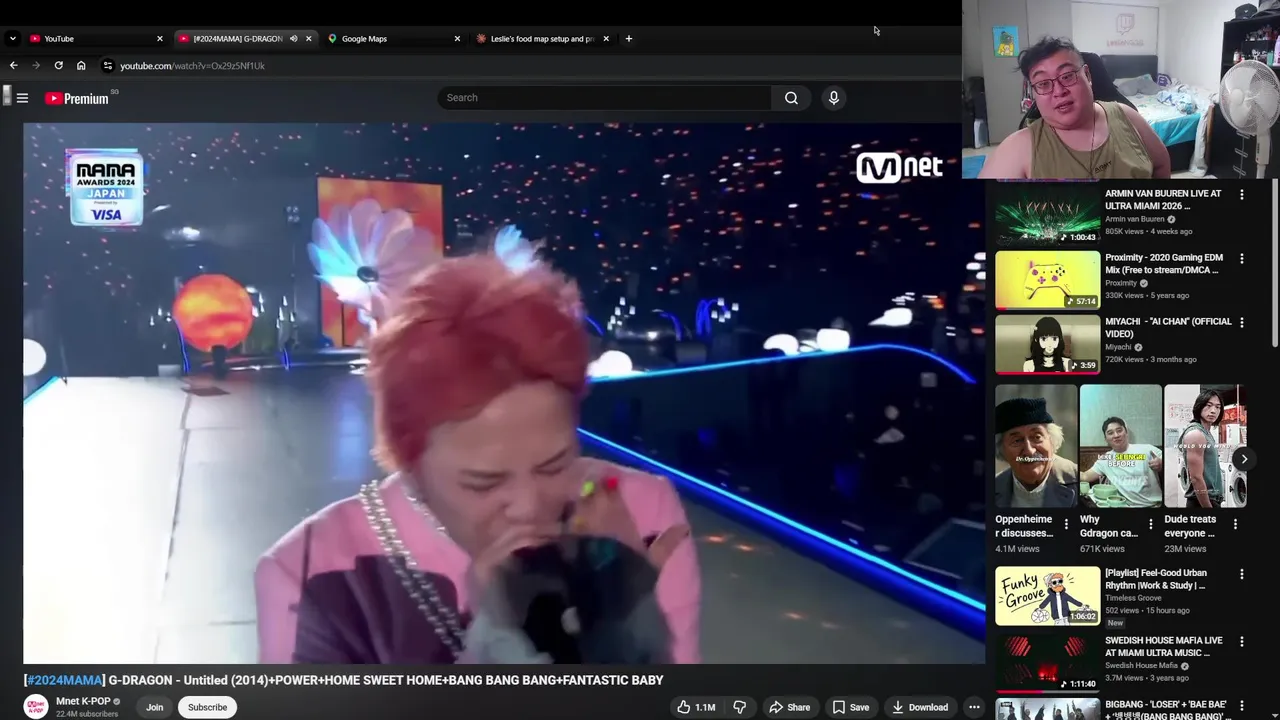Open the YouTube hamburger guide menu
This screenshot has height=720, width=1280.
[22, 98]
